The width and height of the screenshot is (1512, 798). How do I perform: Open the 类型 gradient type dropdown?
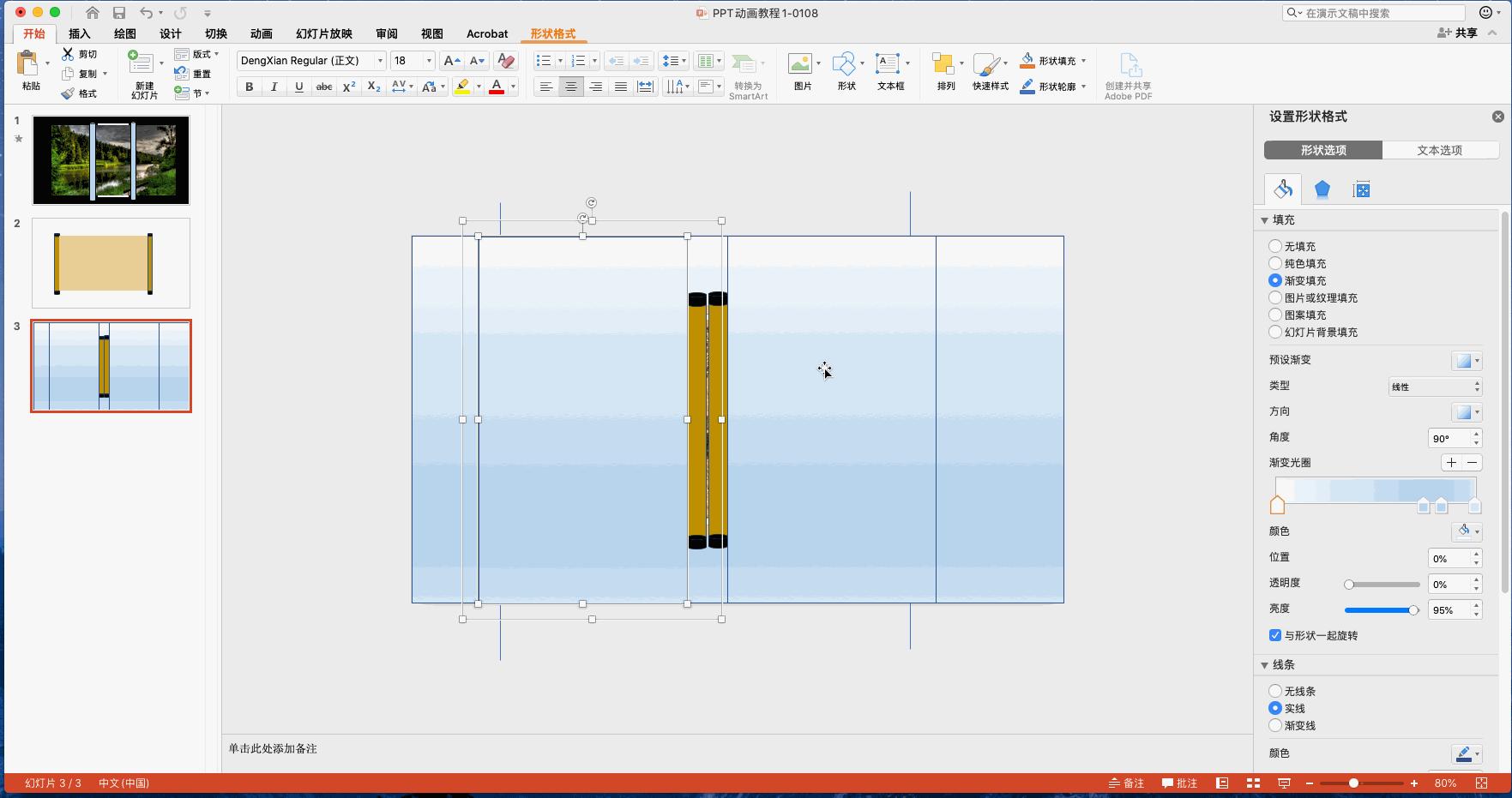pyautogui.click(x=1435, y=387)
